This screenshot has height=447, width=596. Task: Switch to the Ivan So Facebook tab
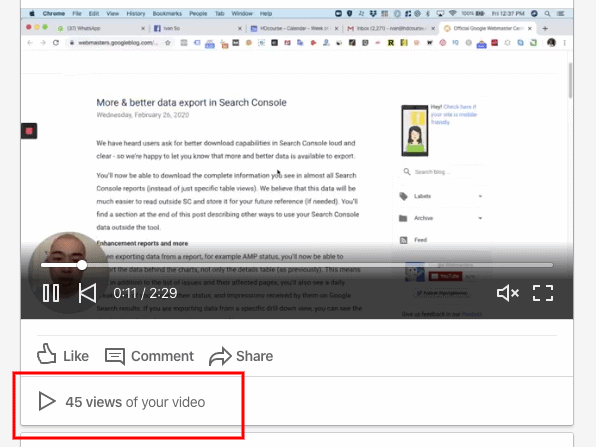(197, 29)
